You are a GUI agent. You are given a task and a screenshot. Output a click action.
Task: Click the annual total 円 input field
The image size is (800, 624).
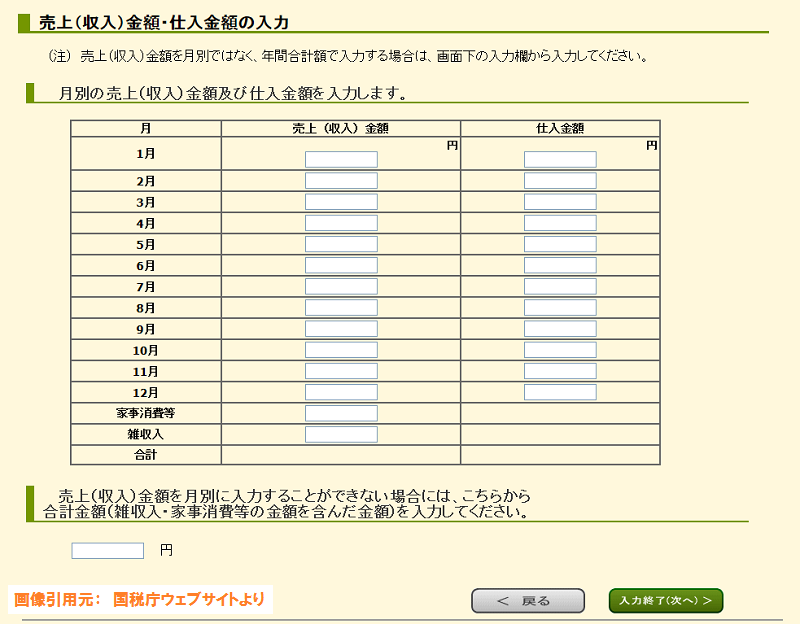click(108, 551)
